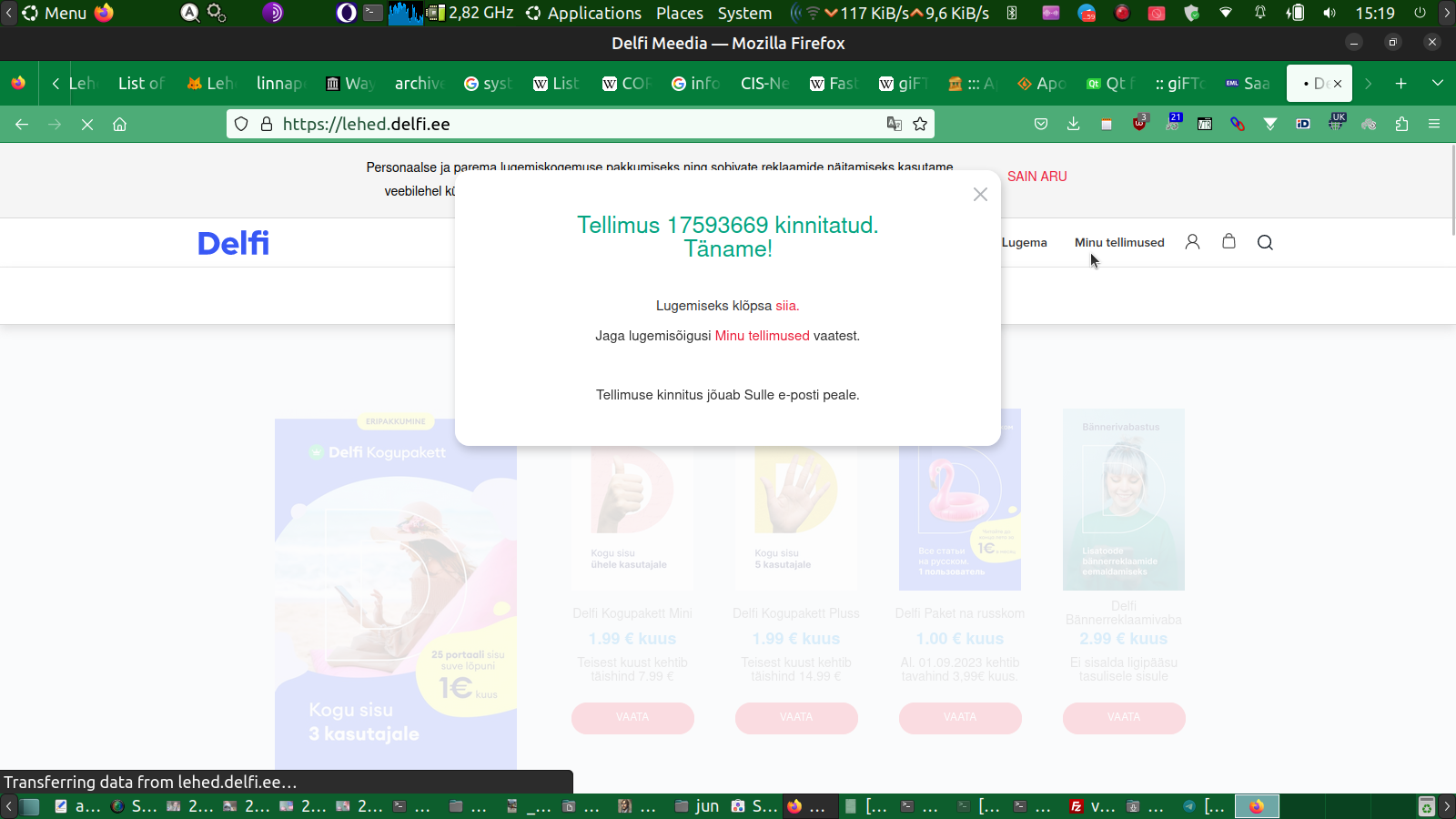
Task: Click the SAIN ARU cookie button
Action: click(1037, 177)
